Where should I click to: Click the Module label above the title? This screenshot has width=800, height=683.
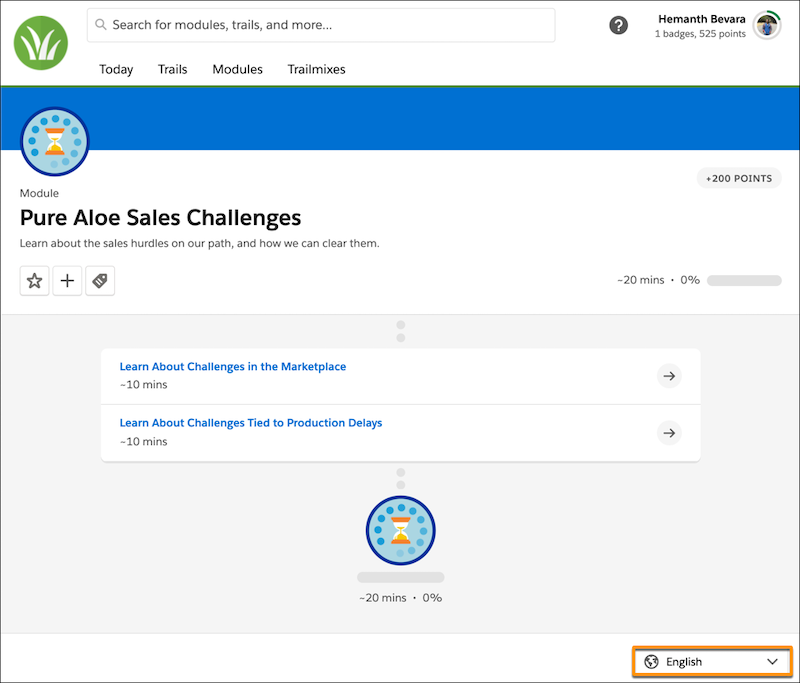pyautogui.click(x=39, y=193)
